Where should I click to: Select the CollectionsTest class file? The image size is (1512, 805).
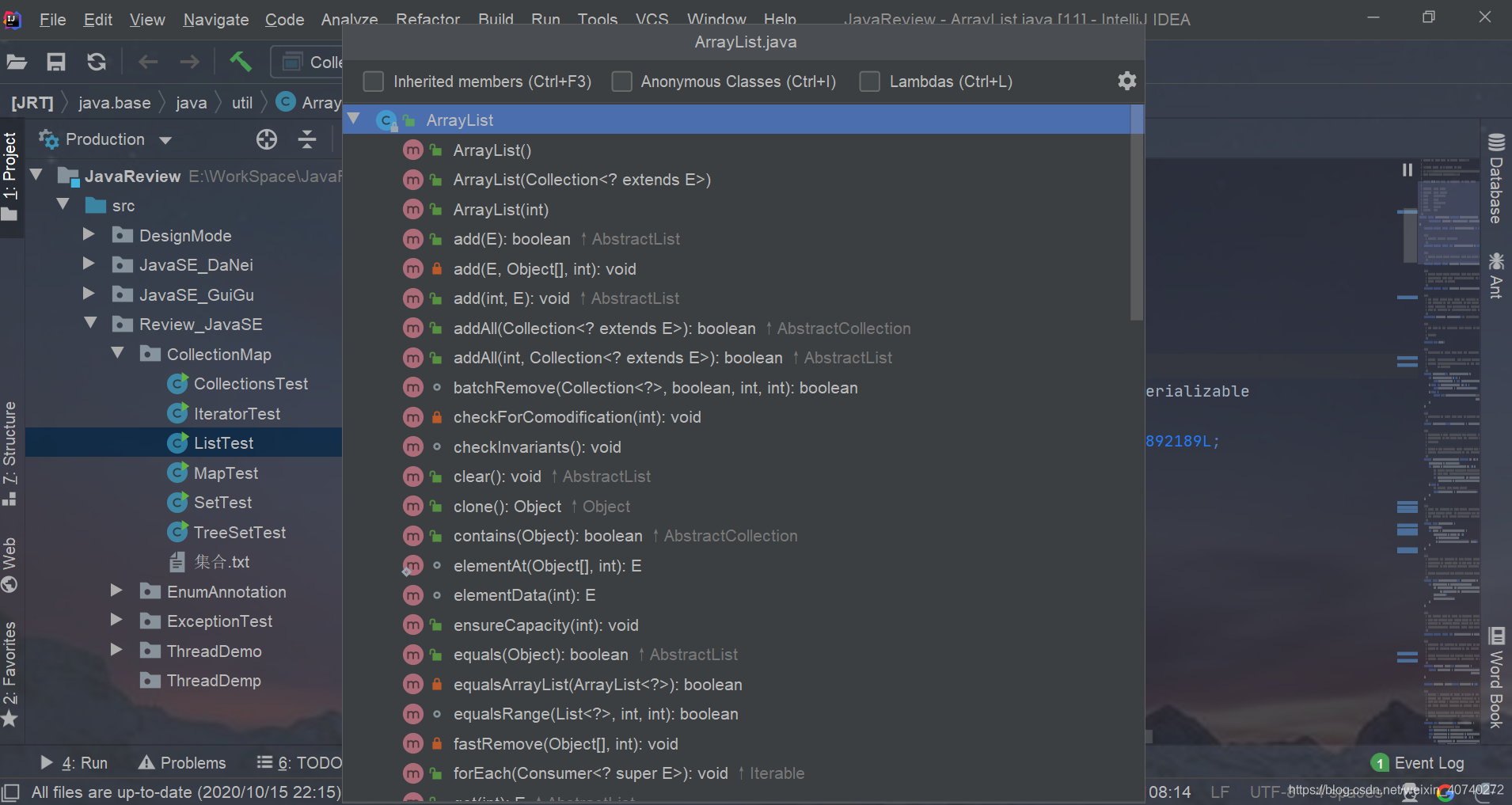pos(251,384)
